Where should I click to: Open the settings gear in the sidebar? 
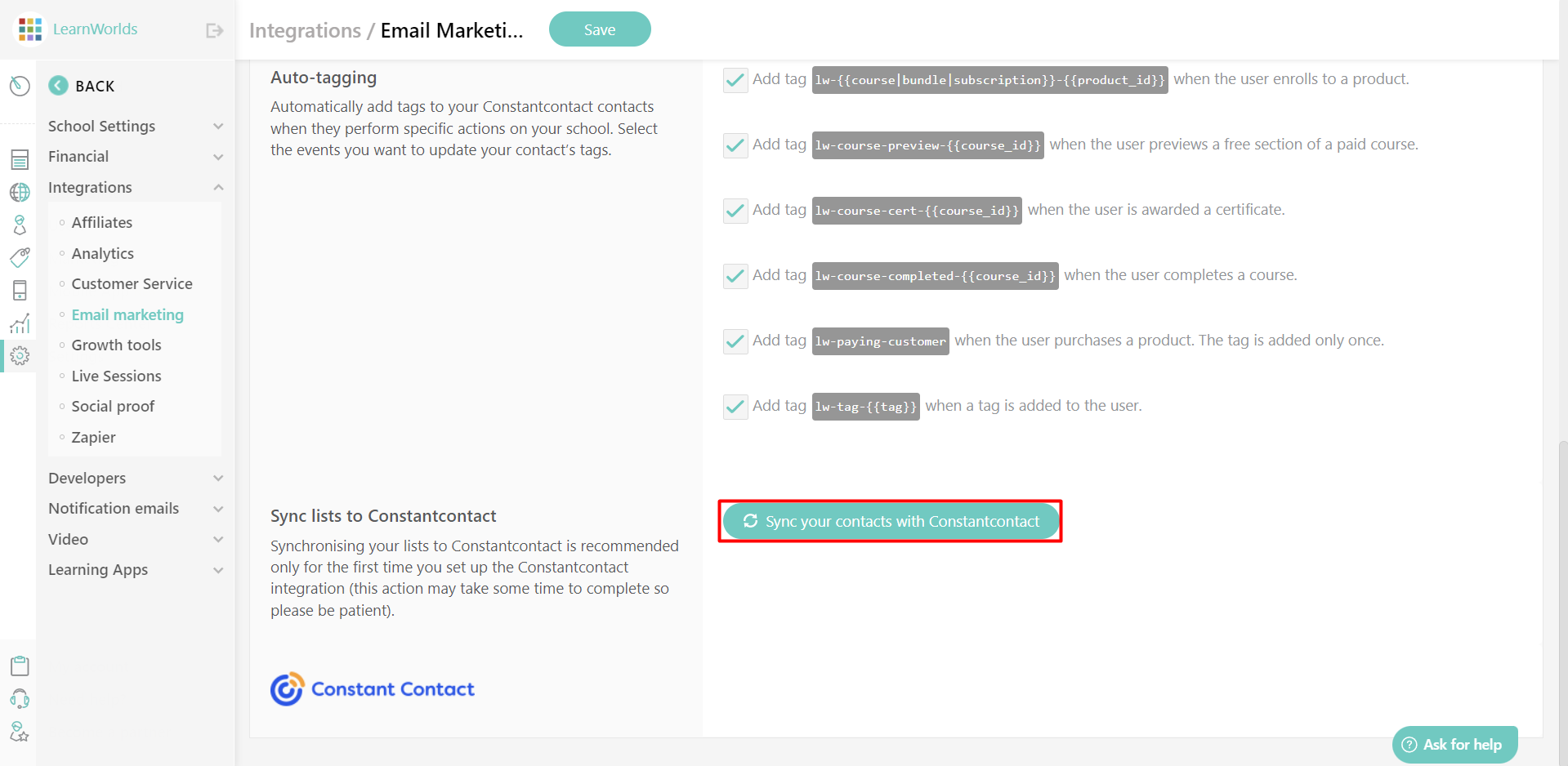20,355
